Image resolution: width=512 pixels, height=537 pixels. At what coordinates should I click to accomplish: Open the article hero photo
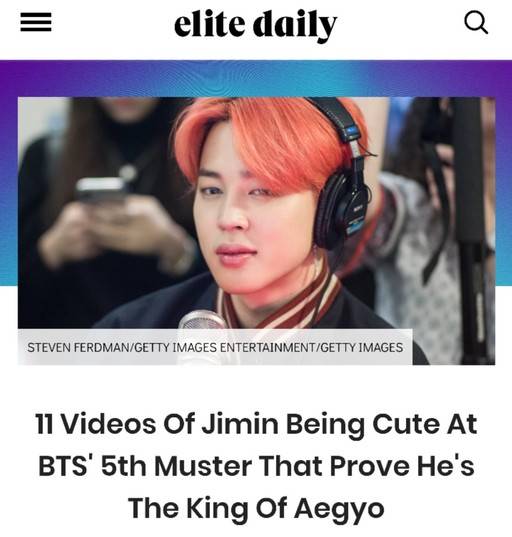point(256,231)
